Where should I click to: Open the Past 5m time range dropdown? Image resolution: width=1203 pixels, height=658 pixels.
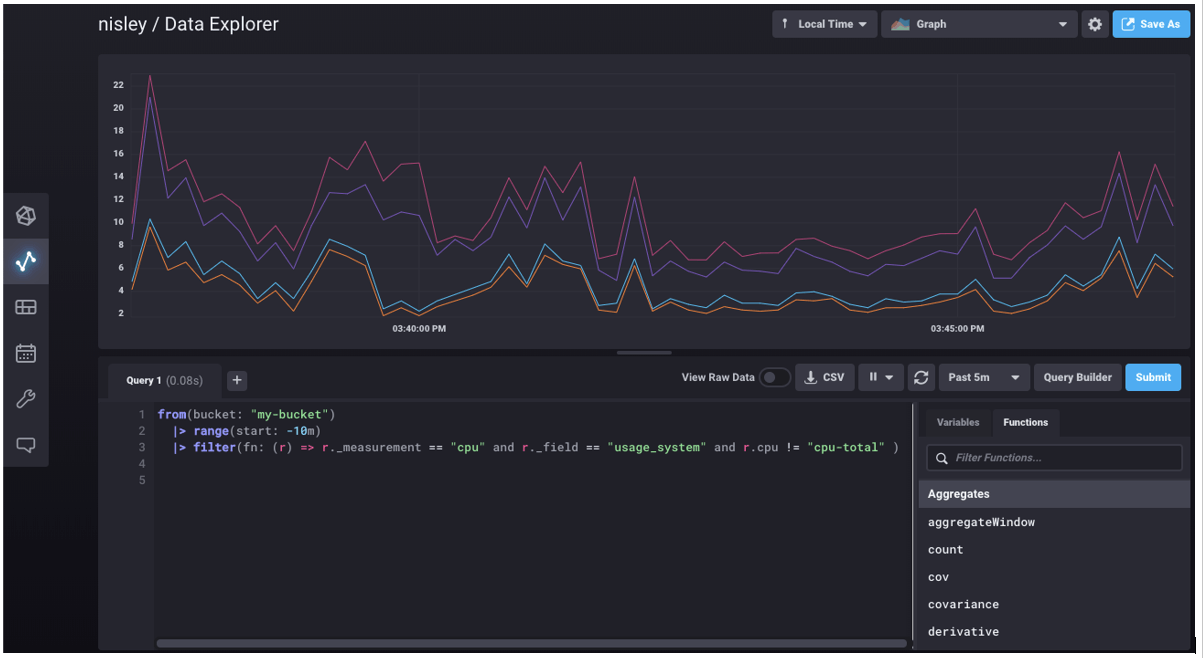pos(983,377)
